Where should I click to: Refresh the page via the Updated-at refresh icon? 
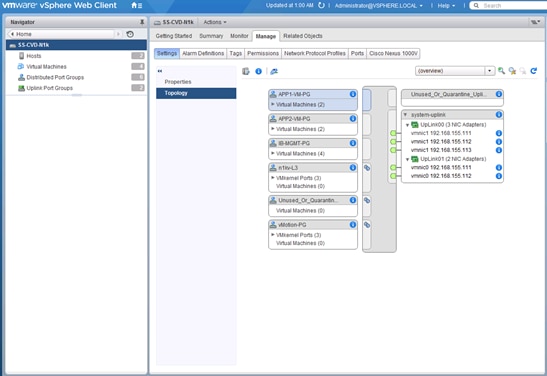321,6
